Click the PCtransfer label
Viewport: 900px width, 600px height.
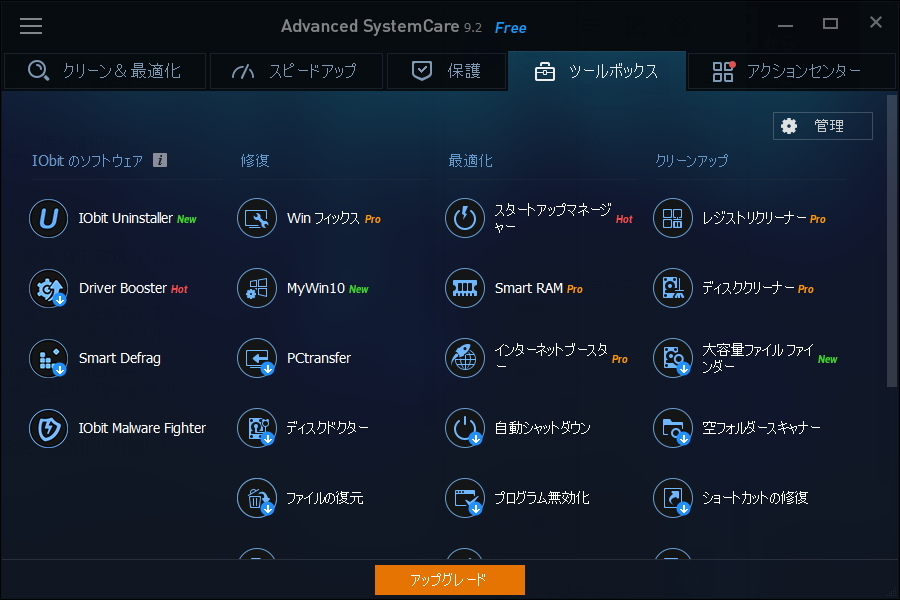319,358
